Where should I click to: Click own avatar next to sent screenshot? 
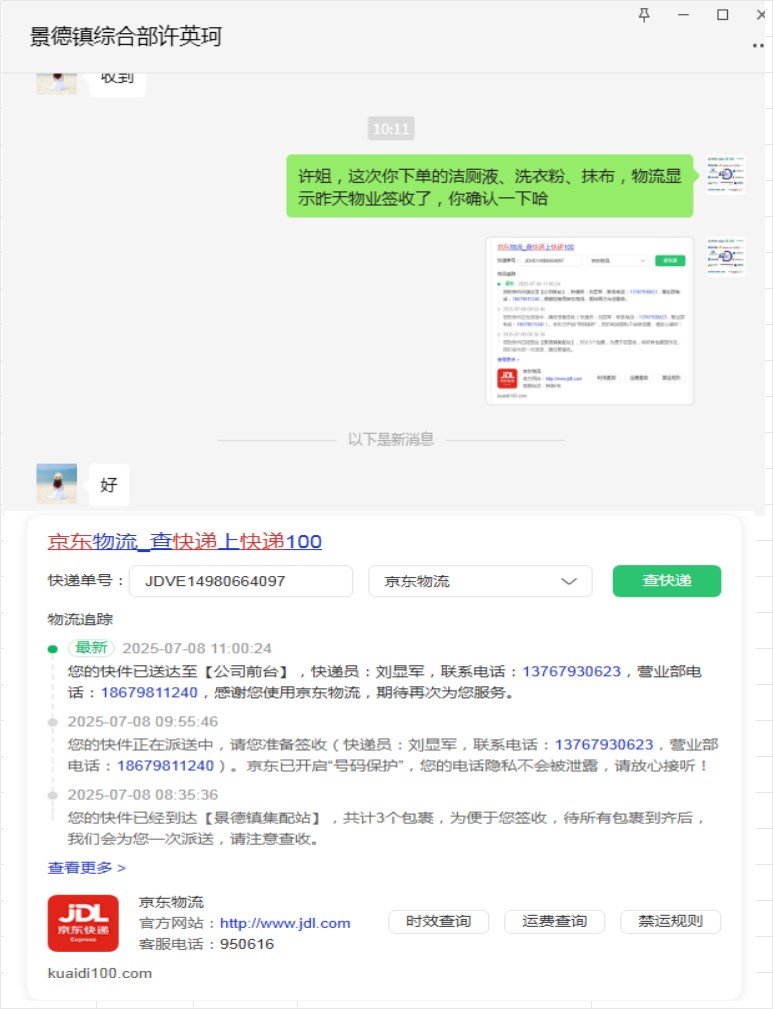tap(726, 257)
